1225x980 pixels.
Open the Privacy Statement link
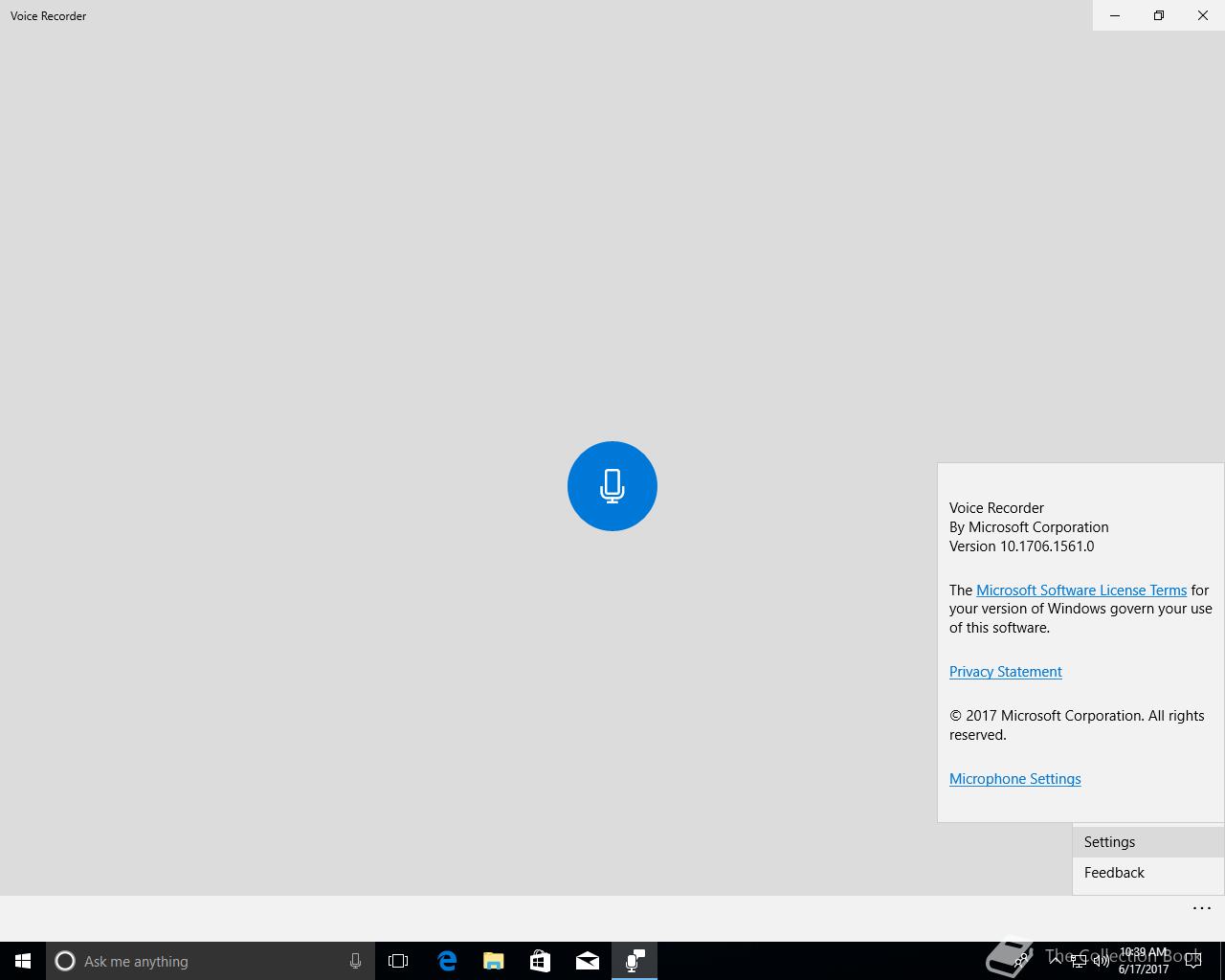tap(1006, 672)
